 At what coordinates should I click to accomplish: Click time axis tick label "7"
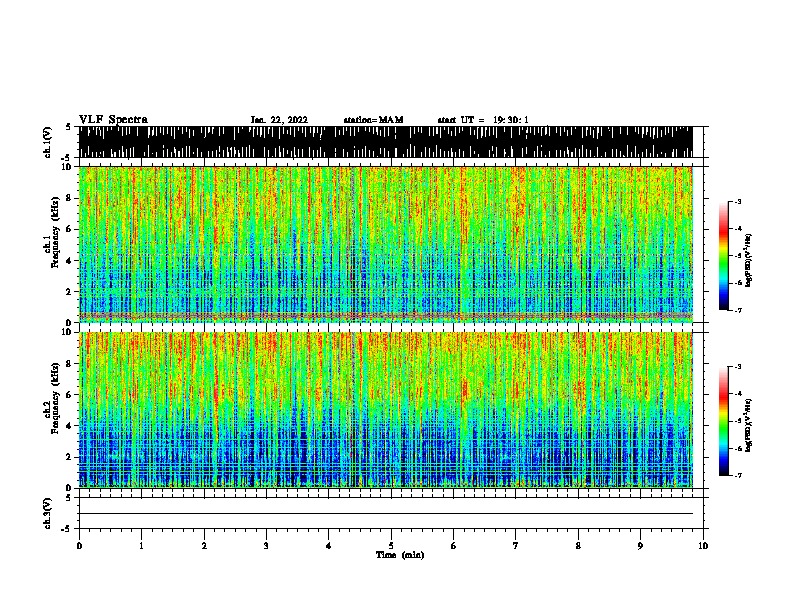[516, 546]
